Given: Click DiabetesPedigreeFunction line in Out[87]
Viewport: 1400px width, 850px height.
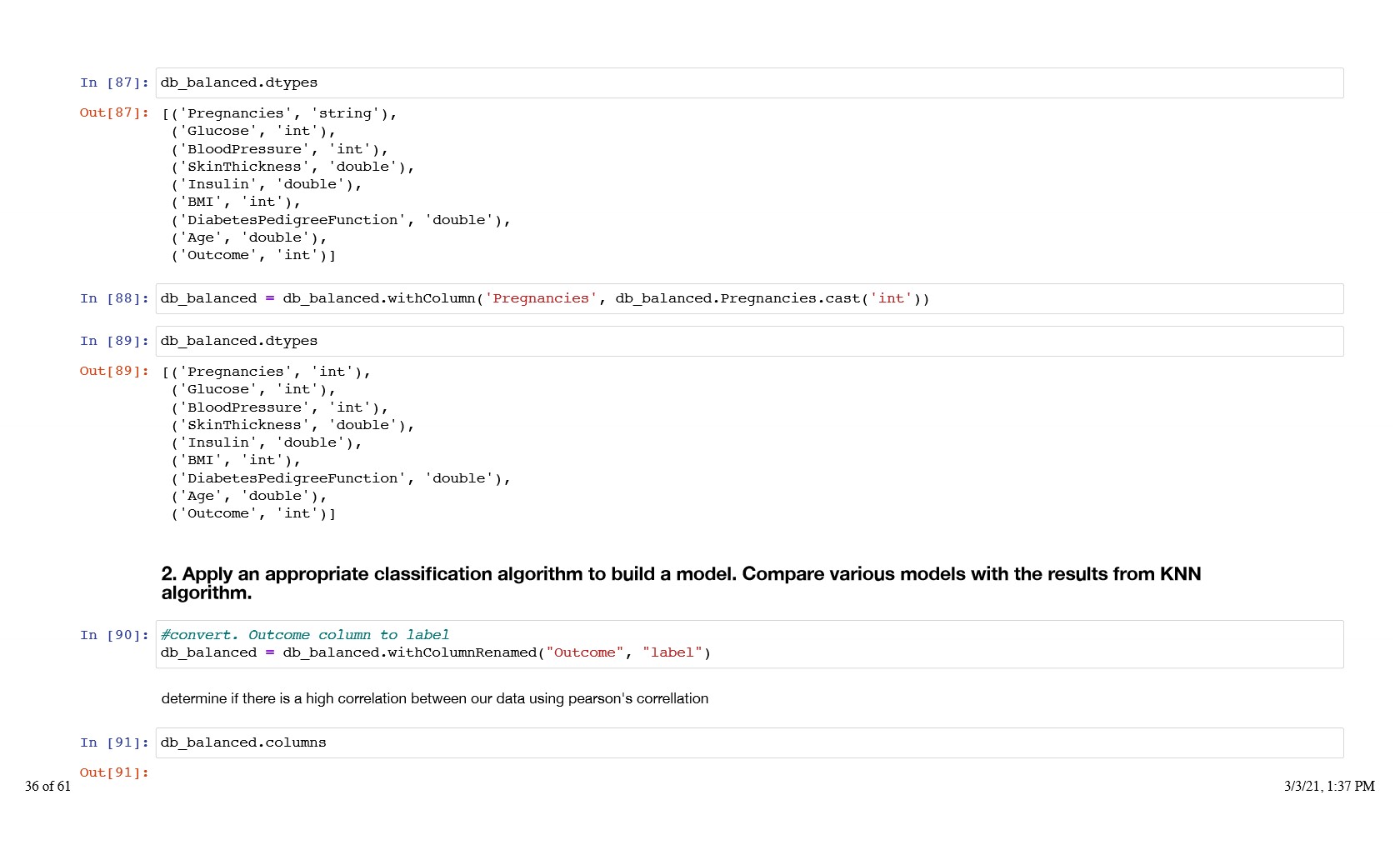Looking at the screenshot, I should pyautogui.click(x=341, y=221).
